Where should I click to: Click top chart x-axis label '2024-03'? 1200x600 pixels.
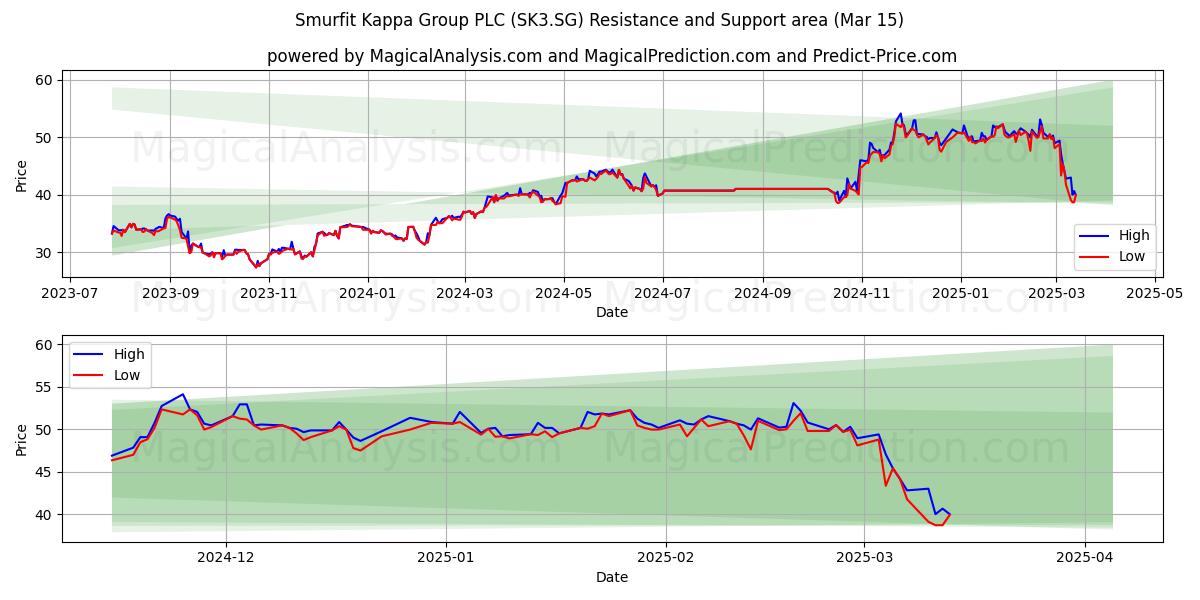464,293
